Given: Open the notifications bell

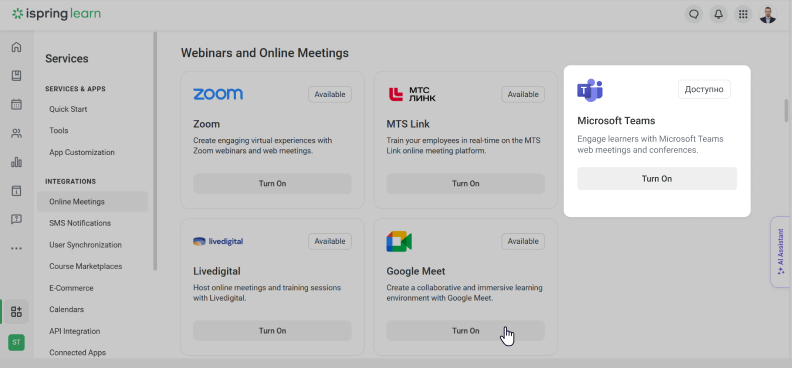Looking at the screenshot, I should (718, 14).
